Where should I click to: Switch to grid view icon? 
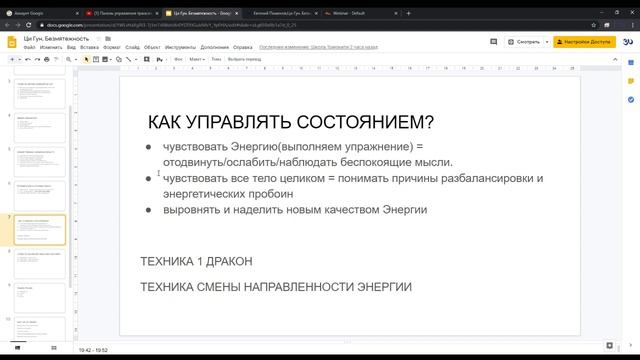tap(54, 348)
